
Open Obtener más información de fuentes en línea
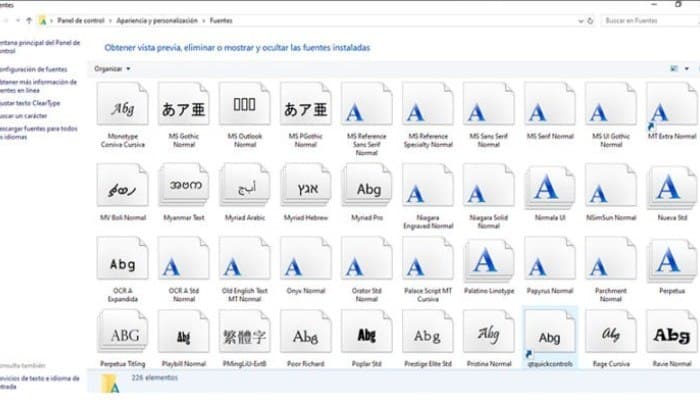pos(38,86)
